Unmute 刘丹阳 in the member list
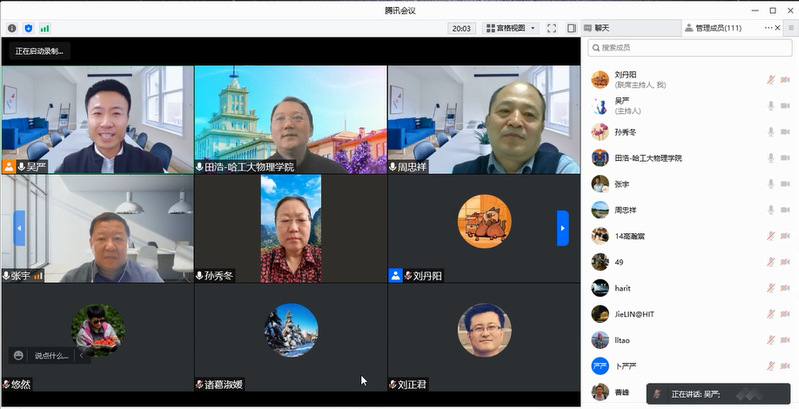Screen dimensions: 799x409 pos(770,79)
